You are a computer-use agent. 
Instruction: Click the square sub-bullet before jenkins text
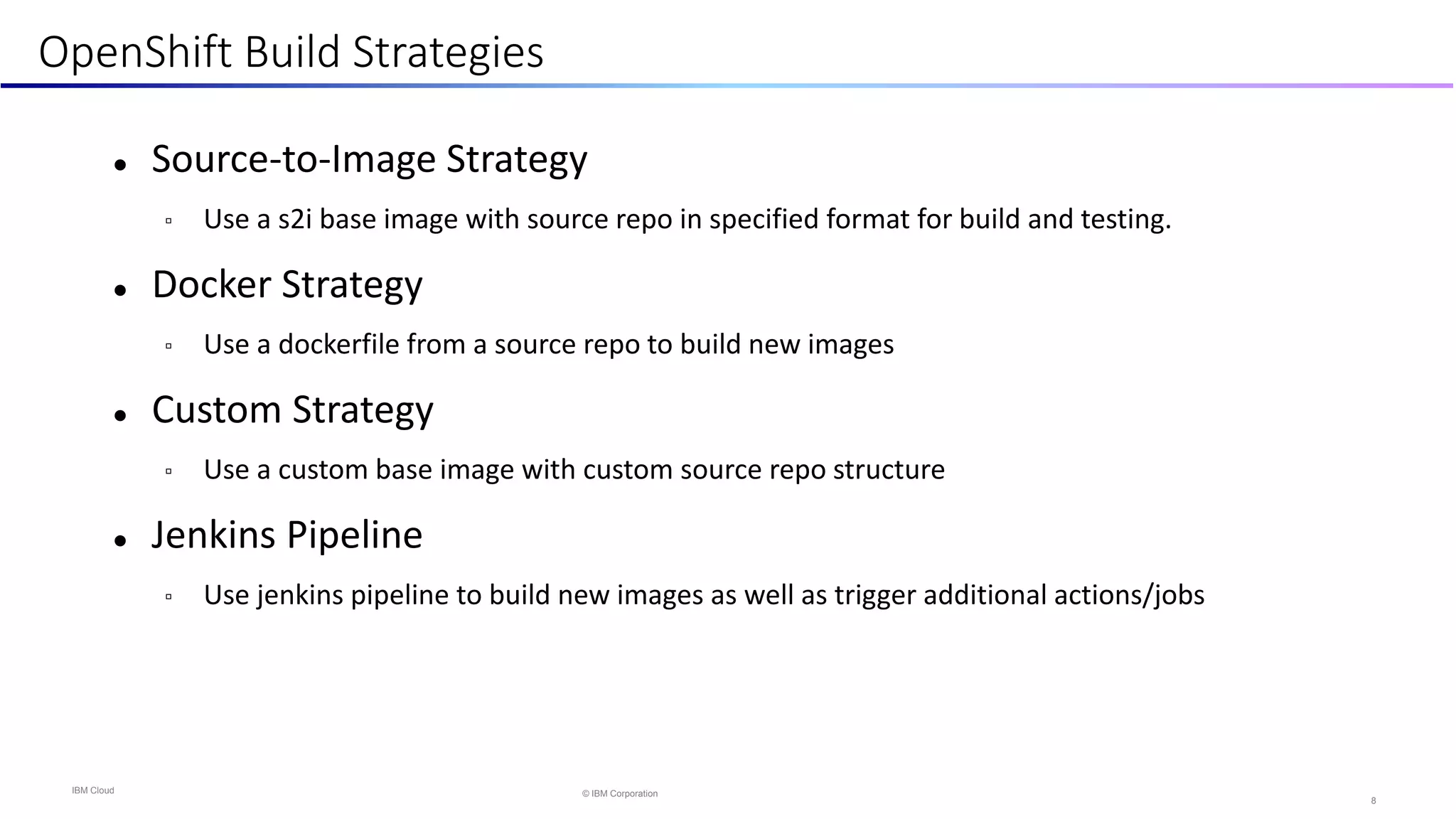168,596
